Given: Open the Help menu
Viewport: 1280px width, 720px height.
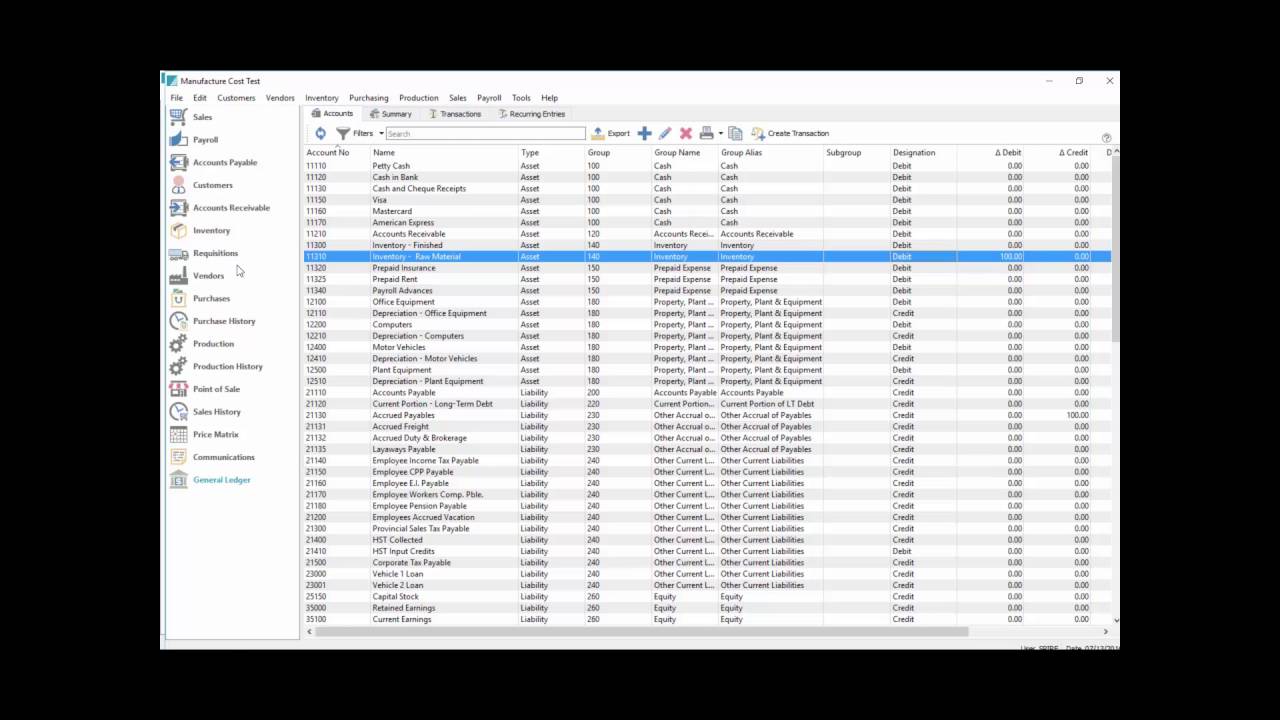Looking at the screenshot, I should tap(550, 98).
